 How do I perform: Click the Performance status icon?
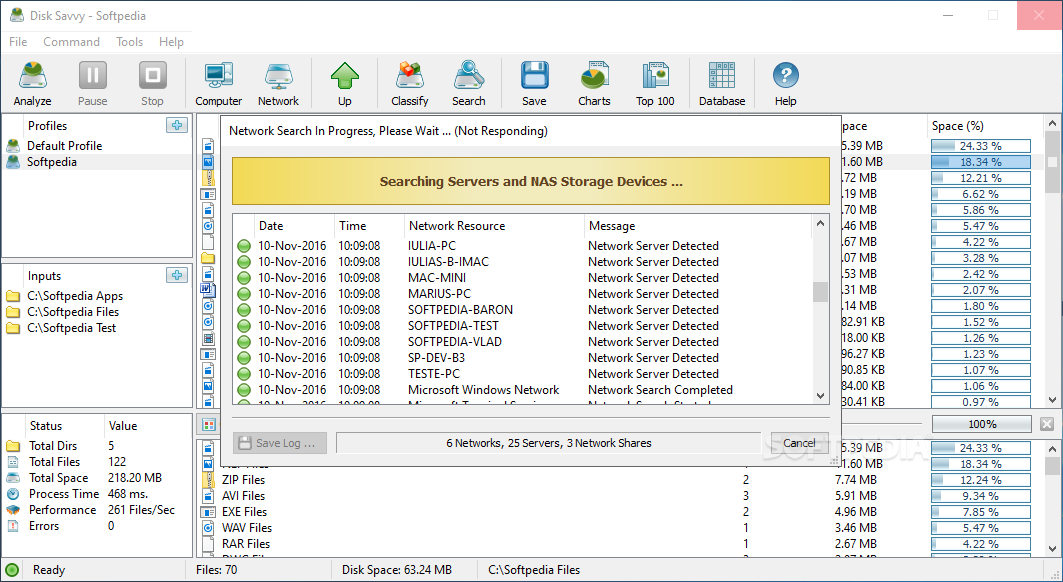[13, 510]
